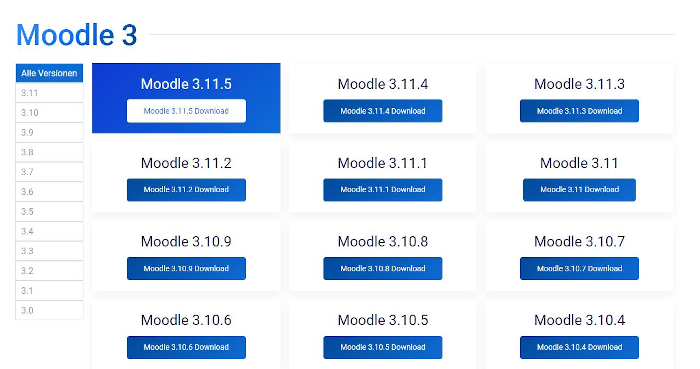Select the Alle Versionen sidebar tab
This screenshot has height=369, width=700.
click(x=50, y=73)
